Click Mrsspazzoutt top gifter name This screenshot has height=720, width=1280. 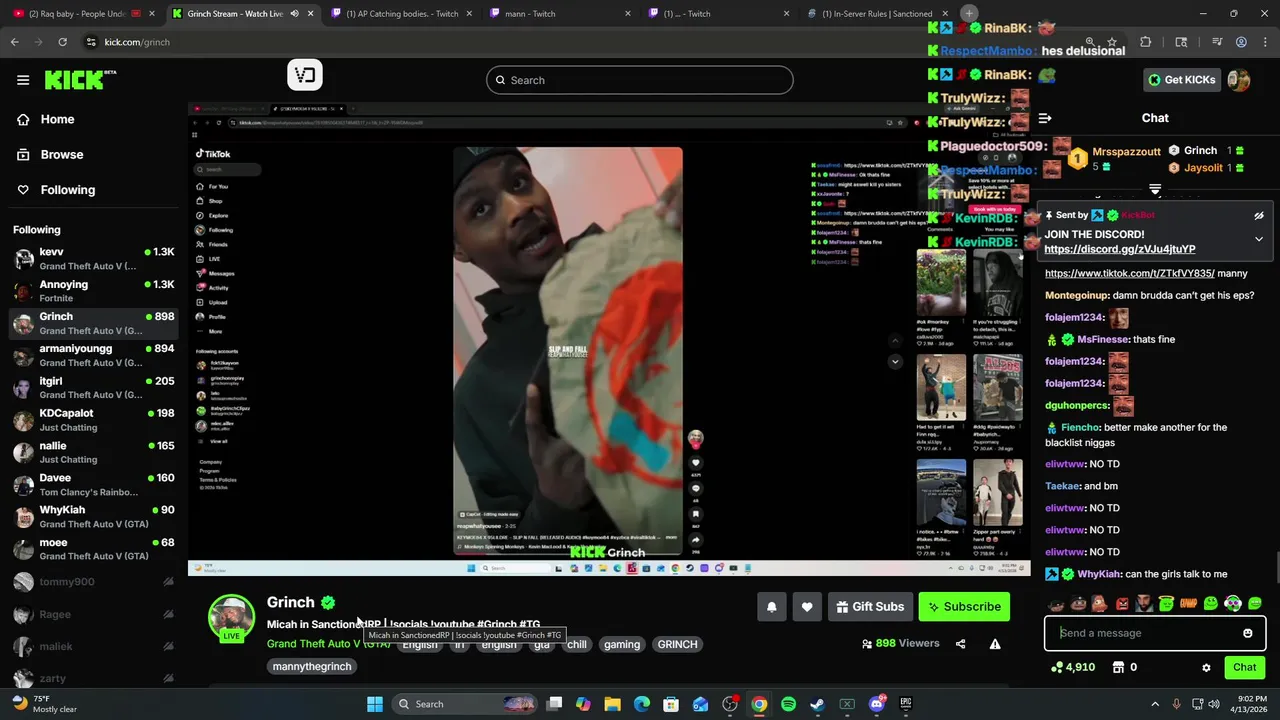(x=1126, y=151)
